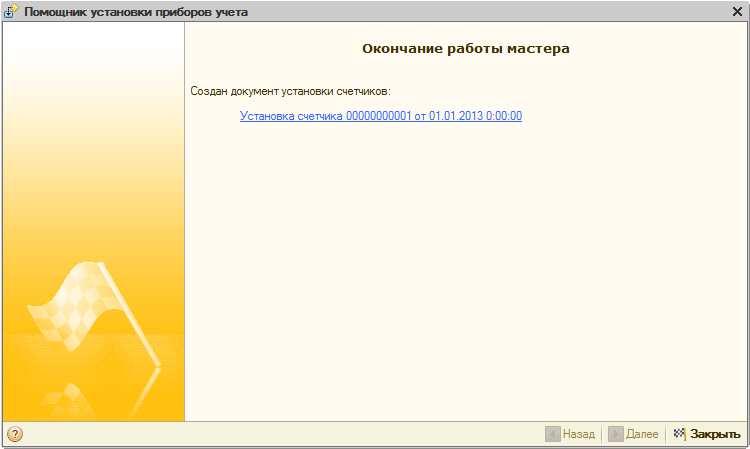This screenshot has height=449, width=750.
Task: Click the Назад button
Action: pyautogui.click(x=570, y=434)
